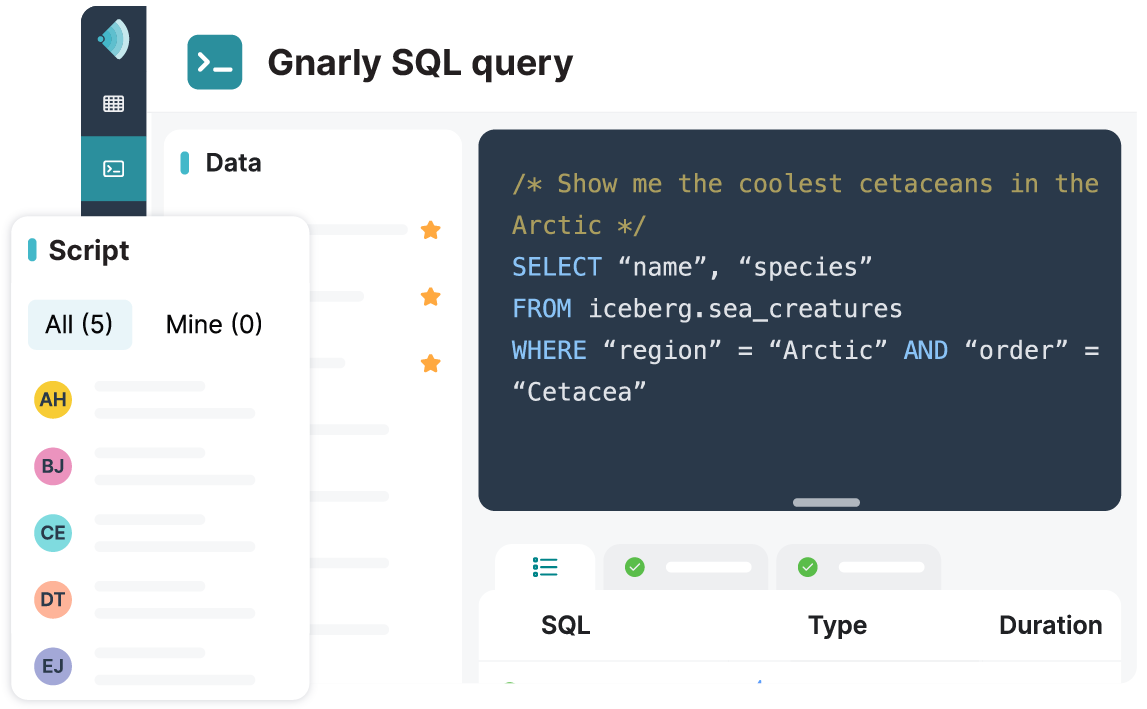Toggle the second star in the Data panel
This screenshot has width=1147, height=709.
click(x=431, y=297)
